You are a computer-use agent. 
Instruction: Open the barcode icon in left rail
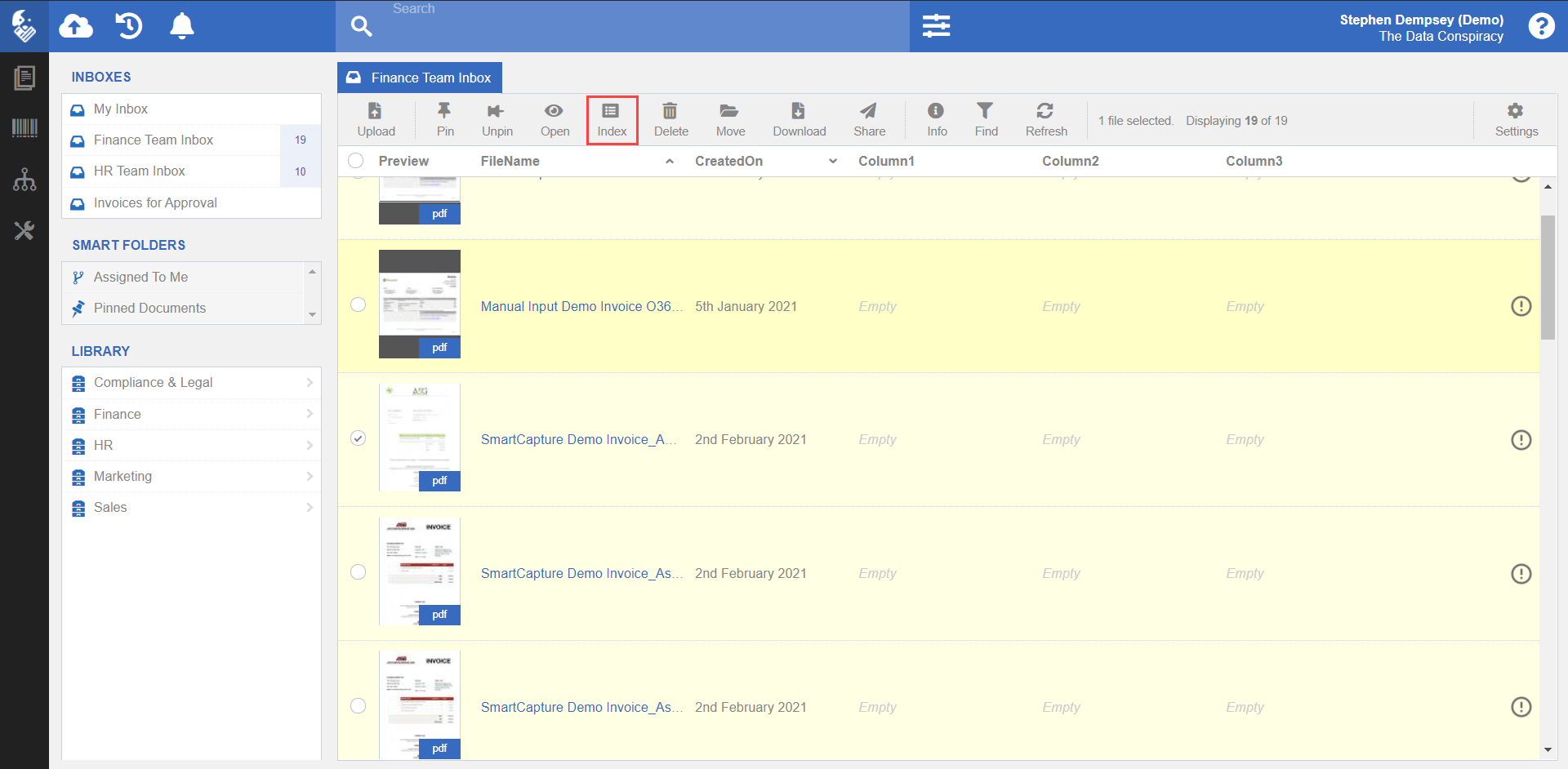click(x=24, y=128)
